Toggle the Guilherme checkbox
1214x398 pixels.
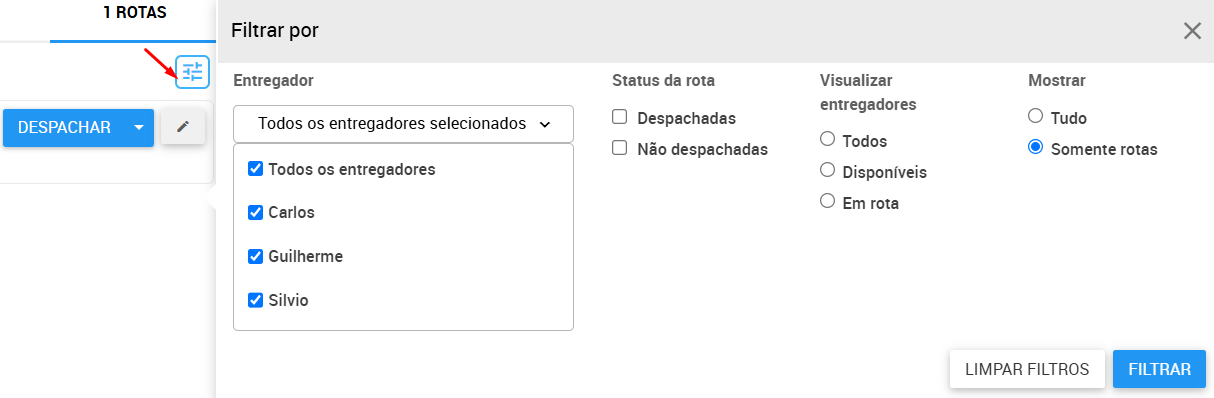click(x=255, y=256)
